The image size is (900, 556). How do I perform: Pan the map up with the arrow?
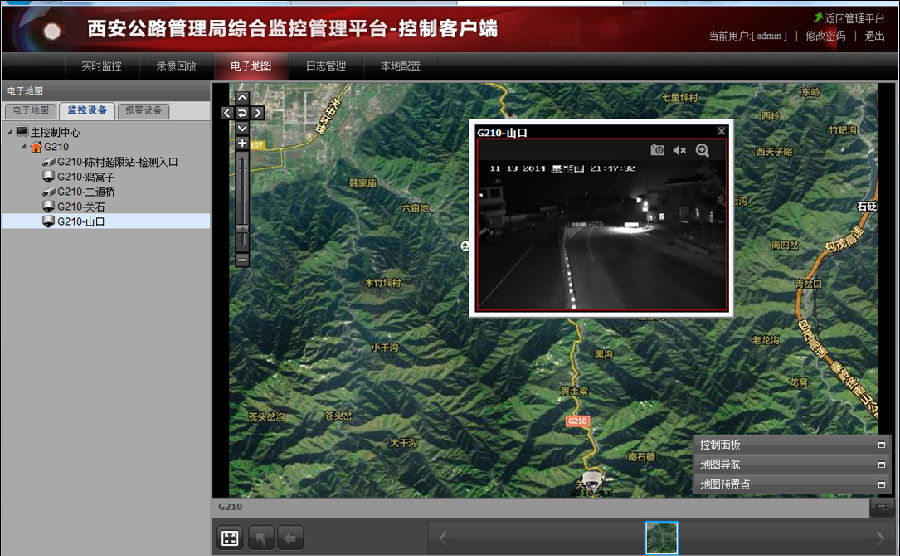[242, 99]
